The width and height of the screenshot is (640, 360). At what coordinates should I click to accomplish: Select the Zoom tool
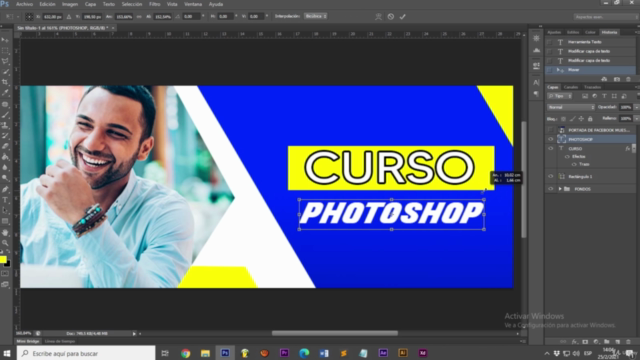(5, 243)
